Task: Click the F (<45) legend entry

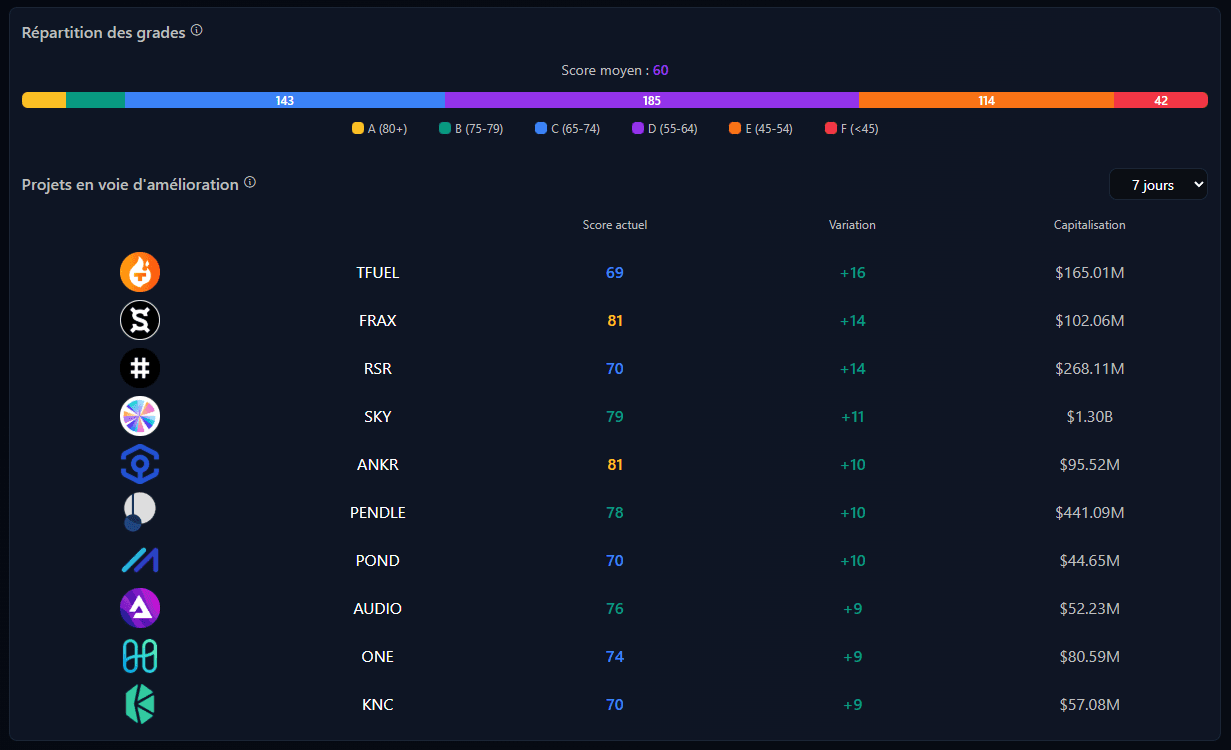Action: 851,129
